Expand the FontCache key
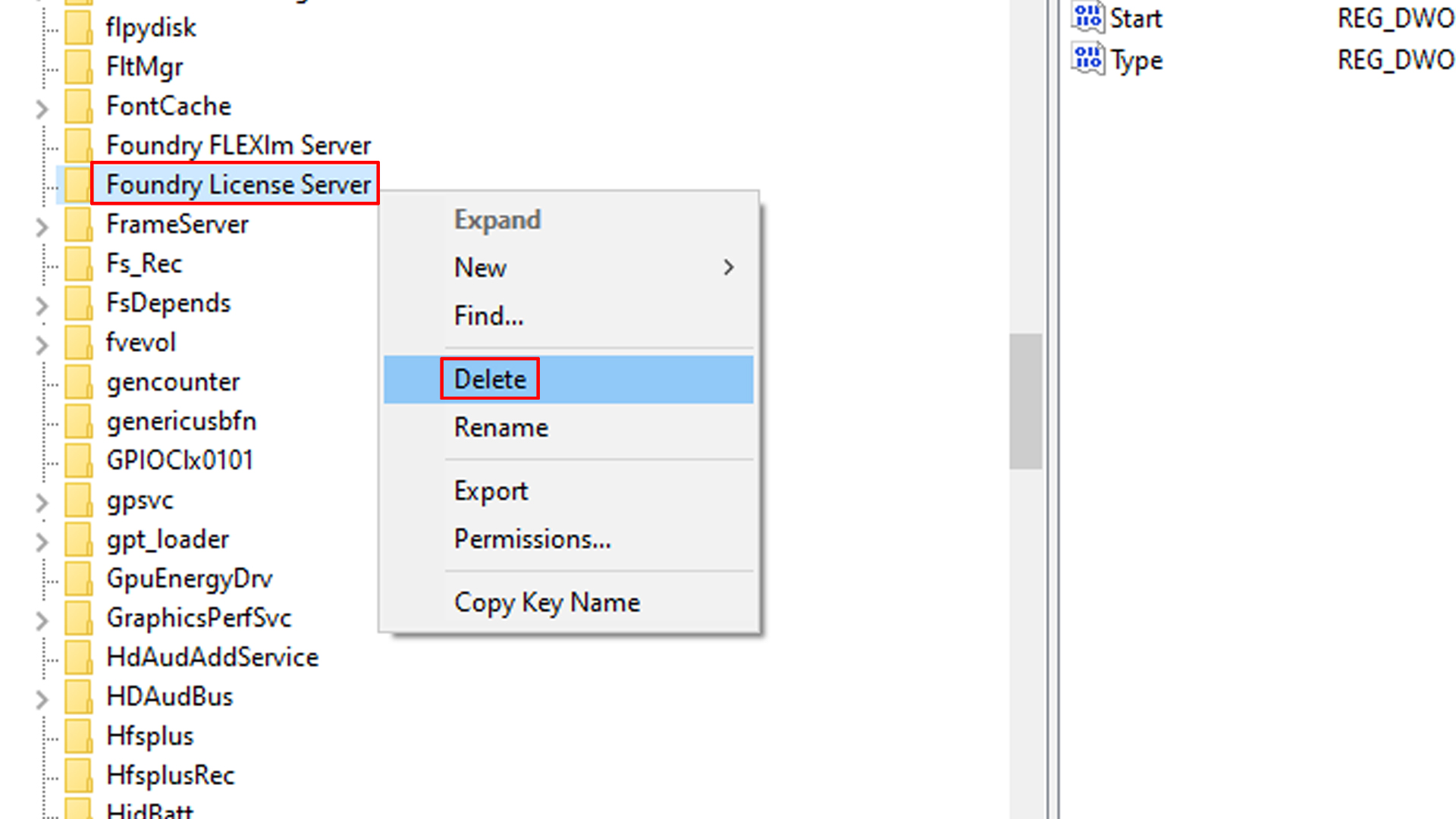Image resolution: width=1456 pixels, height=819 pixels. pyautogui.click(x=42, y=109)
